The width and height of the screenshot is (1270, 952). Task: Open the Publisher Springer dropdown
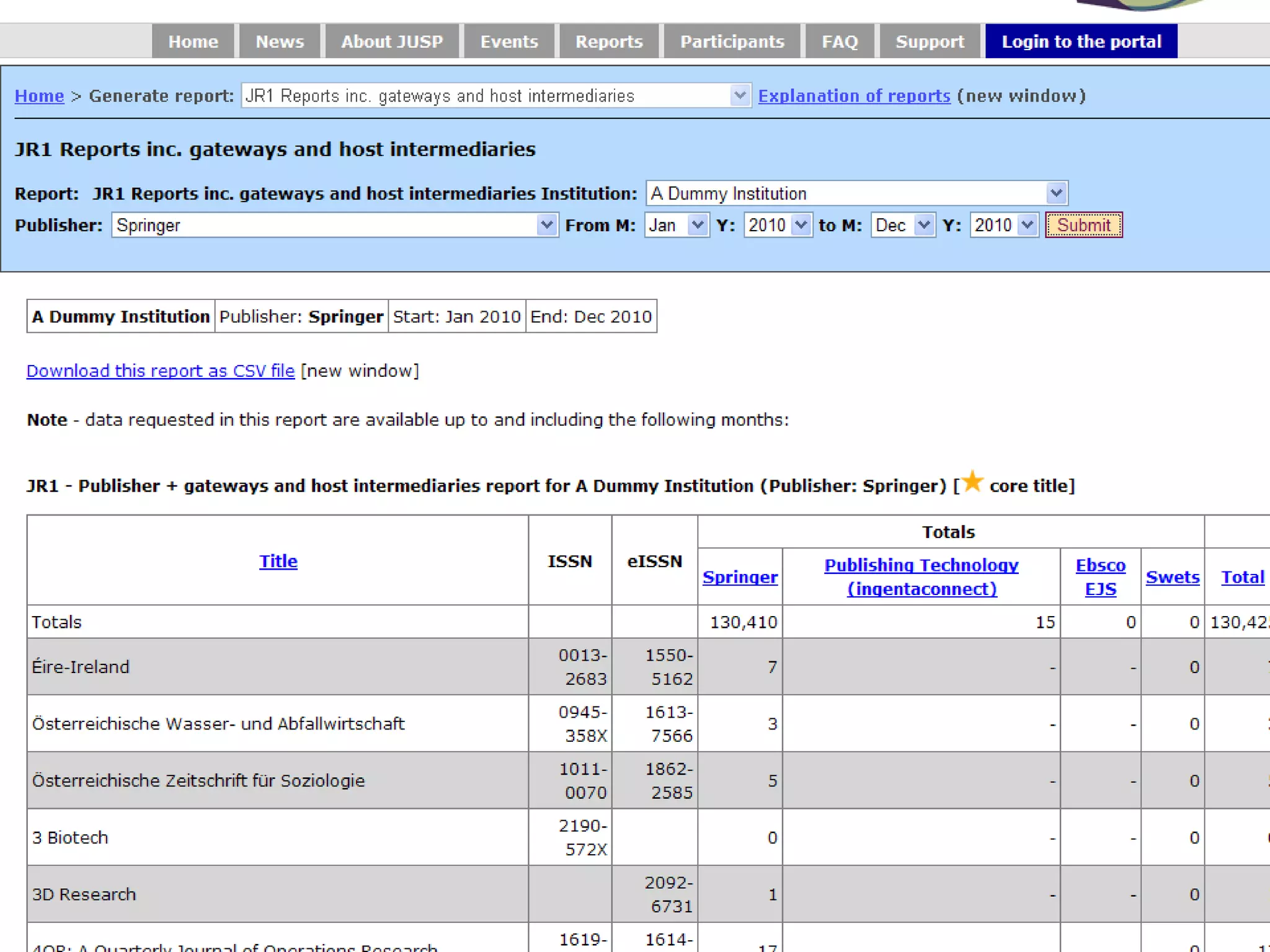click(334, 225)
